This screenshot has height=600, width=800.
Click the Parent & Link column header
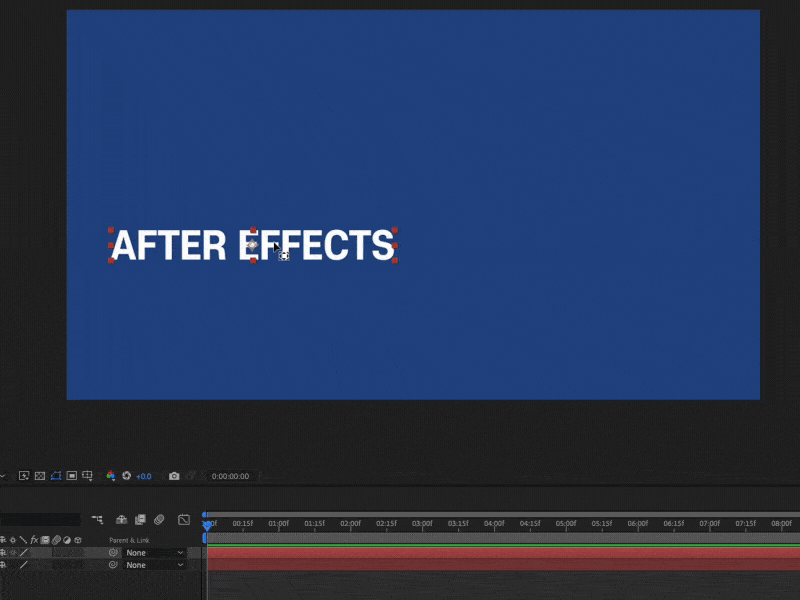[x=129, y=540]
